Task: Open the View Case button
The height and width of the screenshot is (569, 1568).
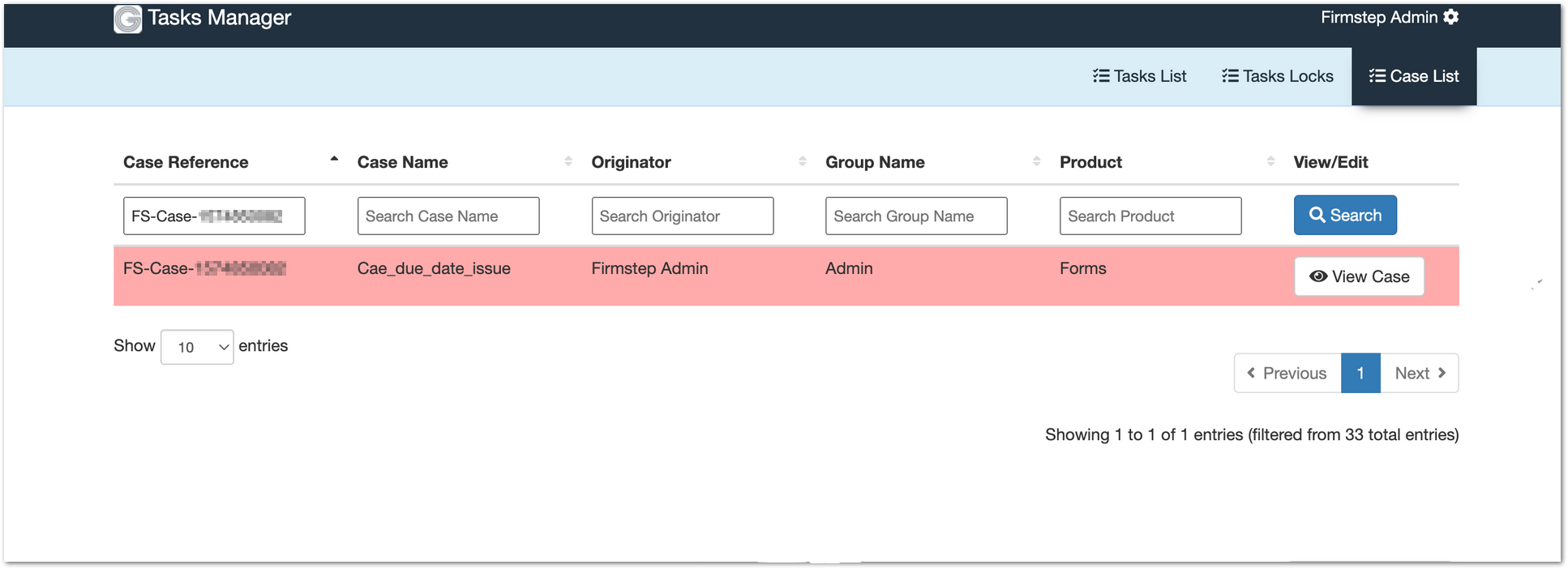Action: [1359, 276]
